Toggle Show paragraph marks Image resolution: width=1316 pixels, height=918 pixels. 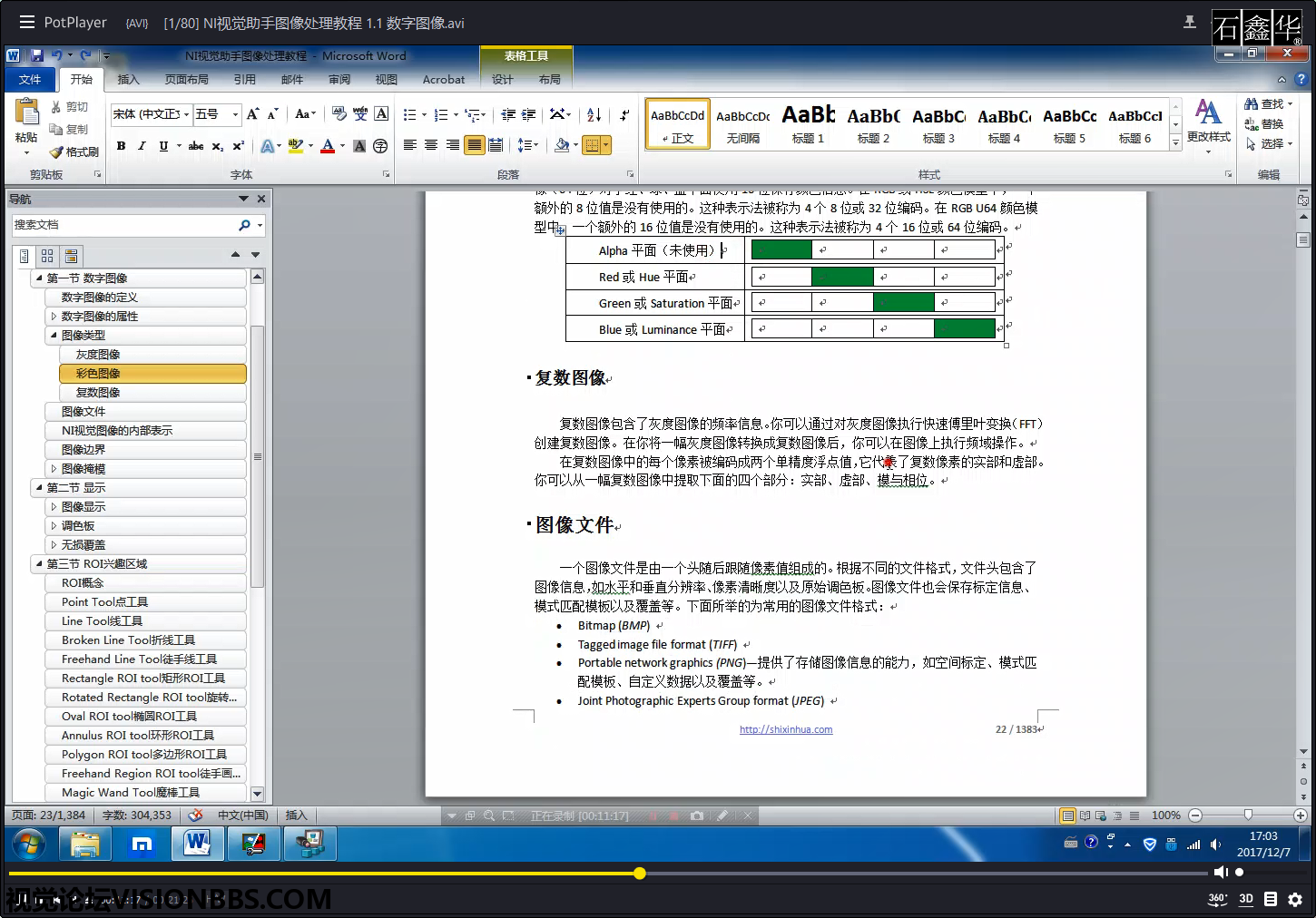(x=624, y=114)
